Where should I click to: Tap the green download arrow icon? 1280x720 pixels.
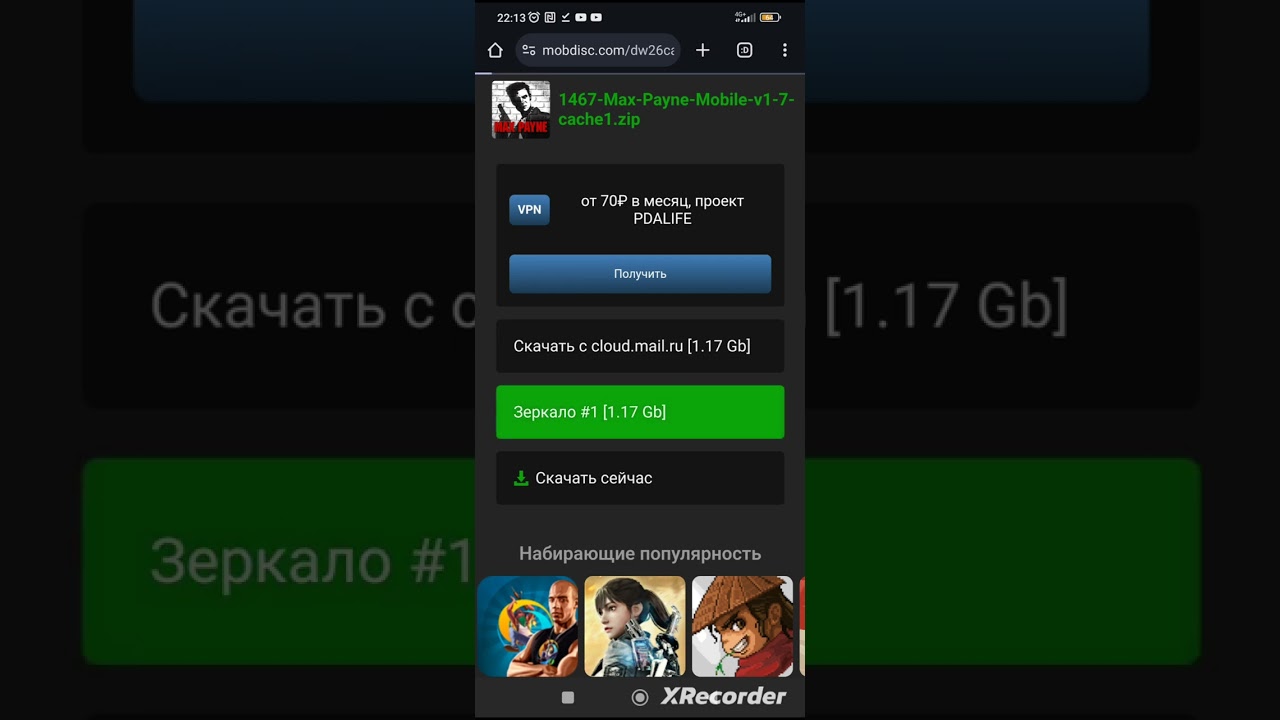coord(521,478)
